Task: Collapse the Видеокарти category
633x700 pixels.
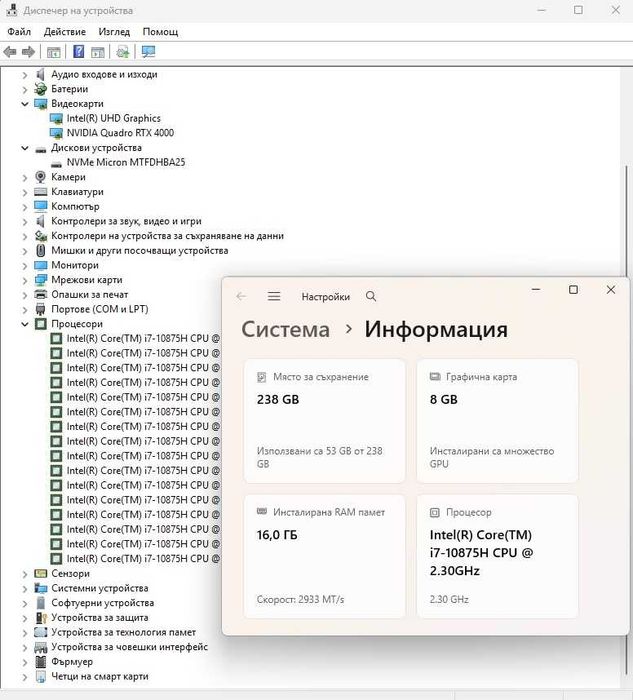Action: (25, 104)
